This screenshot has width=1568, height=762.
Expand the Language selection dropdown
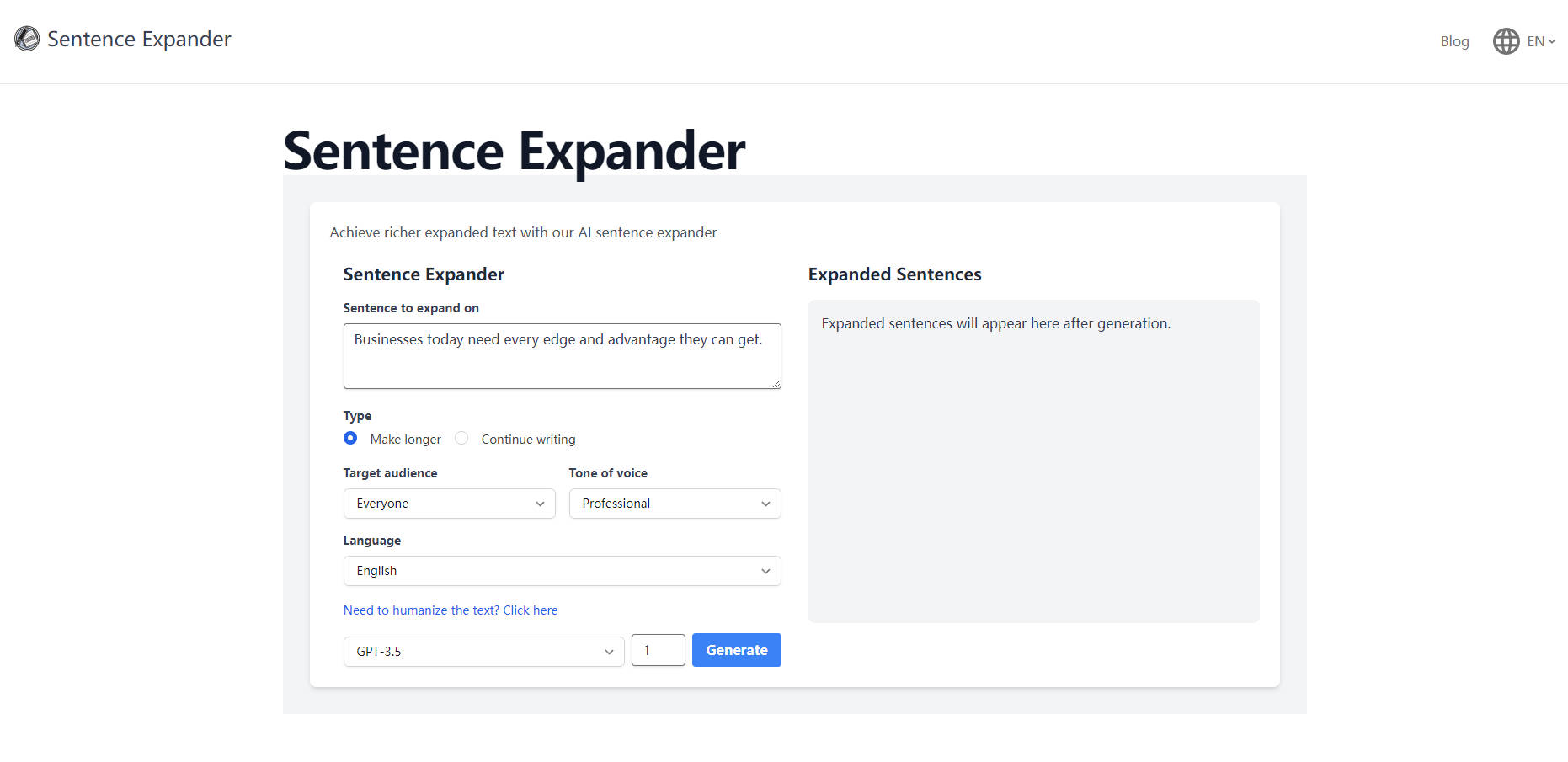[562, 570]
